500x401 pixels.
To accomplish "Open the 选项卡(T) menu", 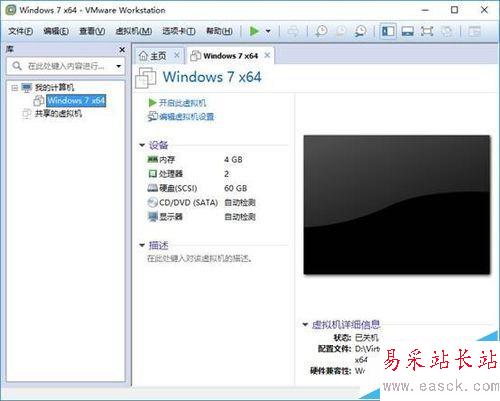I will [x=179, y=31].
